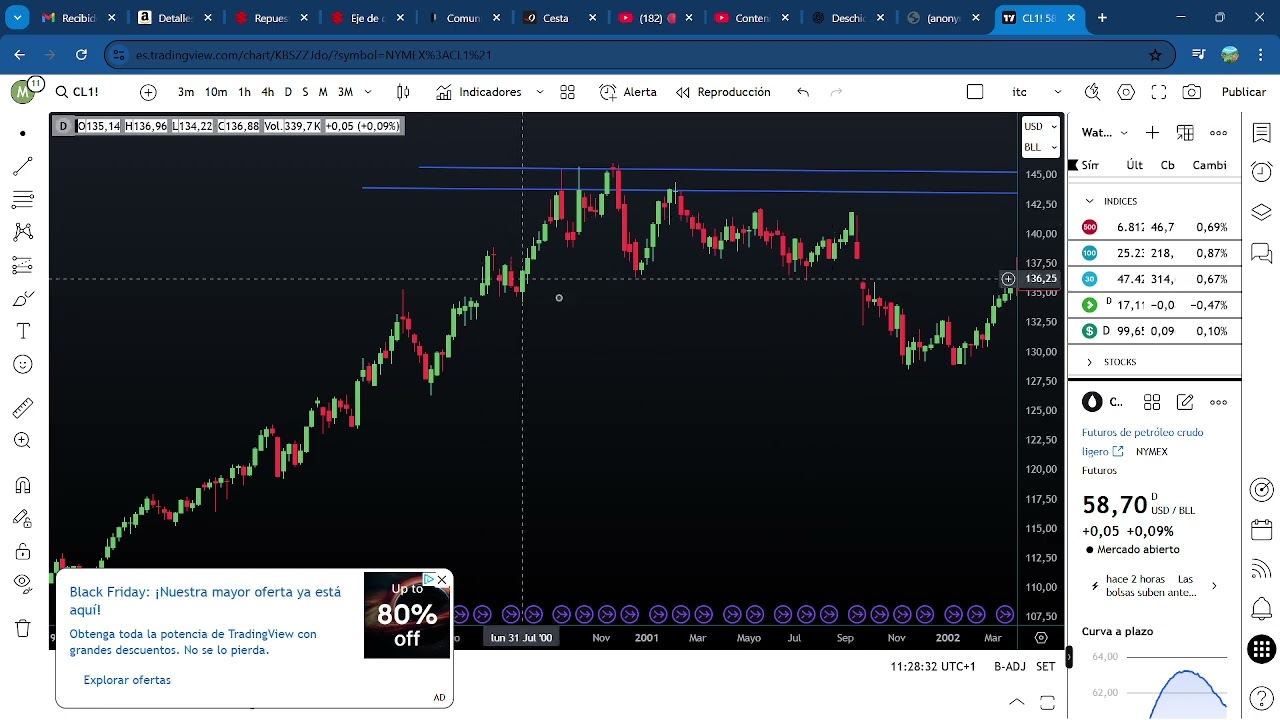Screen dimensions: 1280x720
Task: Toggle stay-in-drawing-mode pencil lock
Action: pos(23,518)
